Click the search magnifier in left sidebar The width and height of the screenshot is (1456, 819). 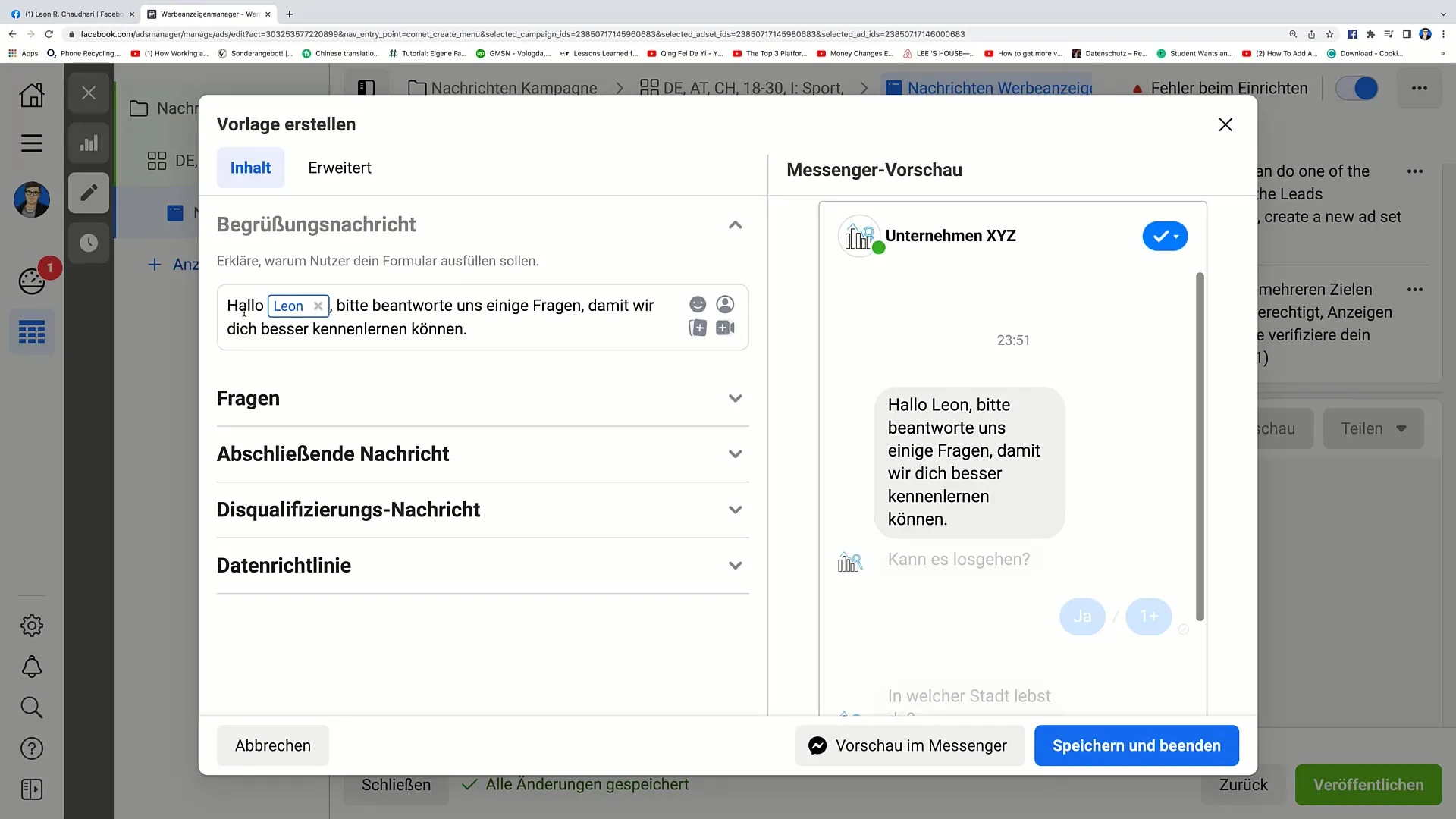click(32, 708)
